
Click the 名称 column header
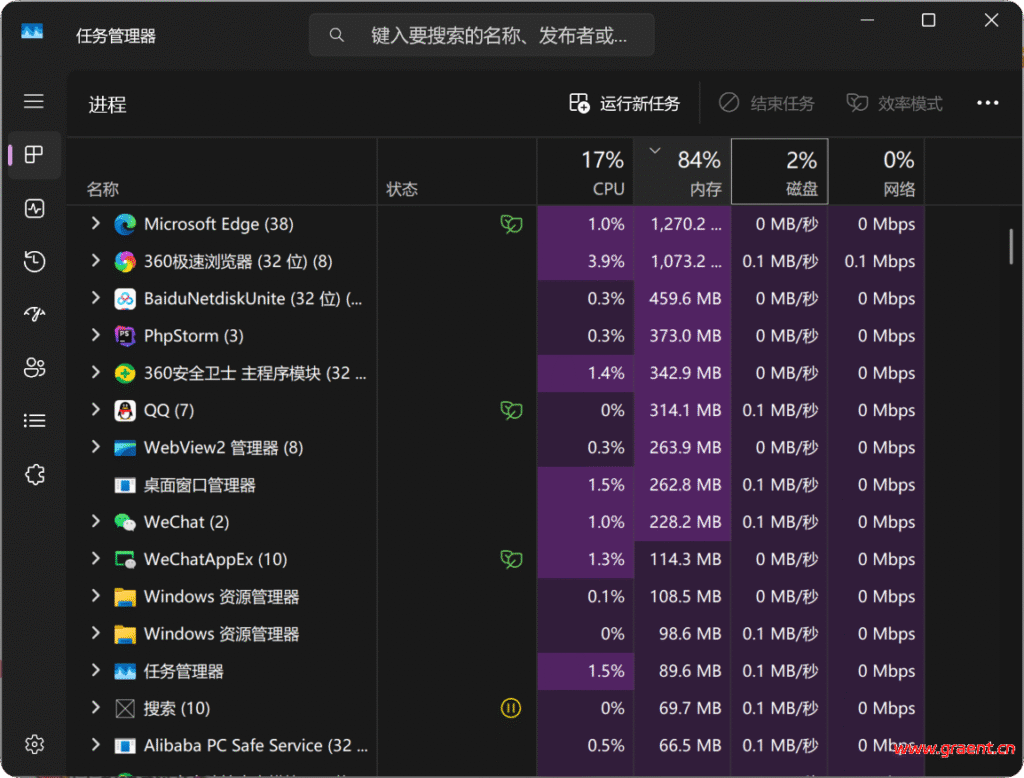103,189
